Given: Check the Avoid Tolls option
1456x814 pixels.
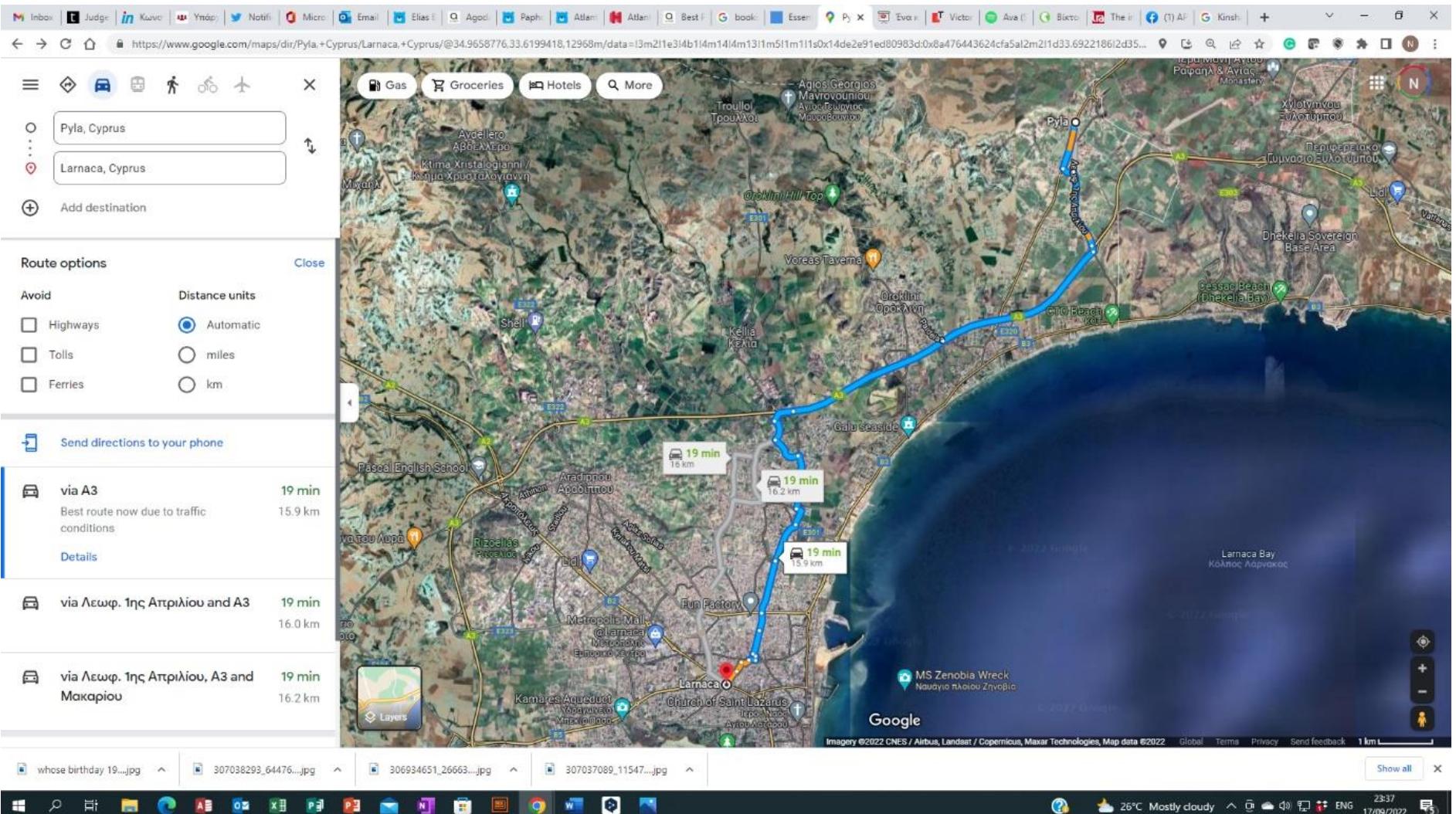Looking at the screenshot, I should pos(29,354).
